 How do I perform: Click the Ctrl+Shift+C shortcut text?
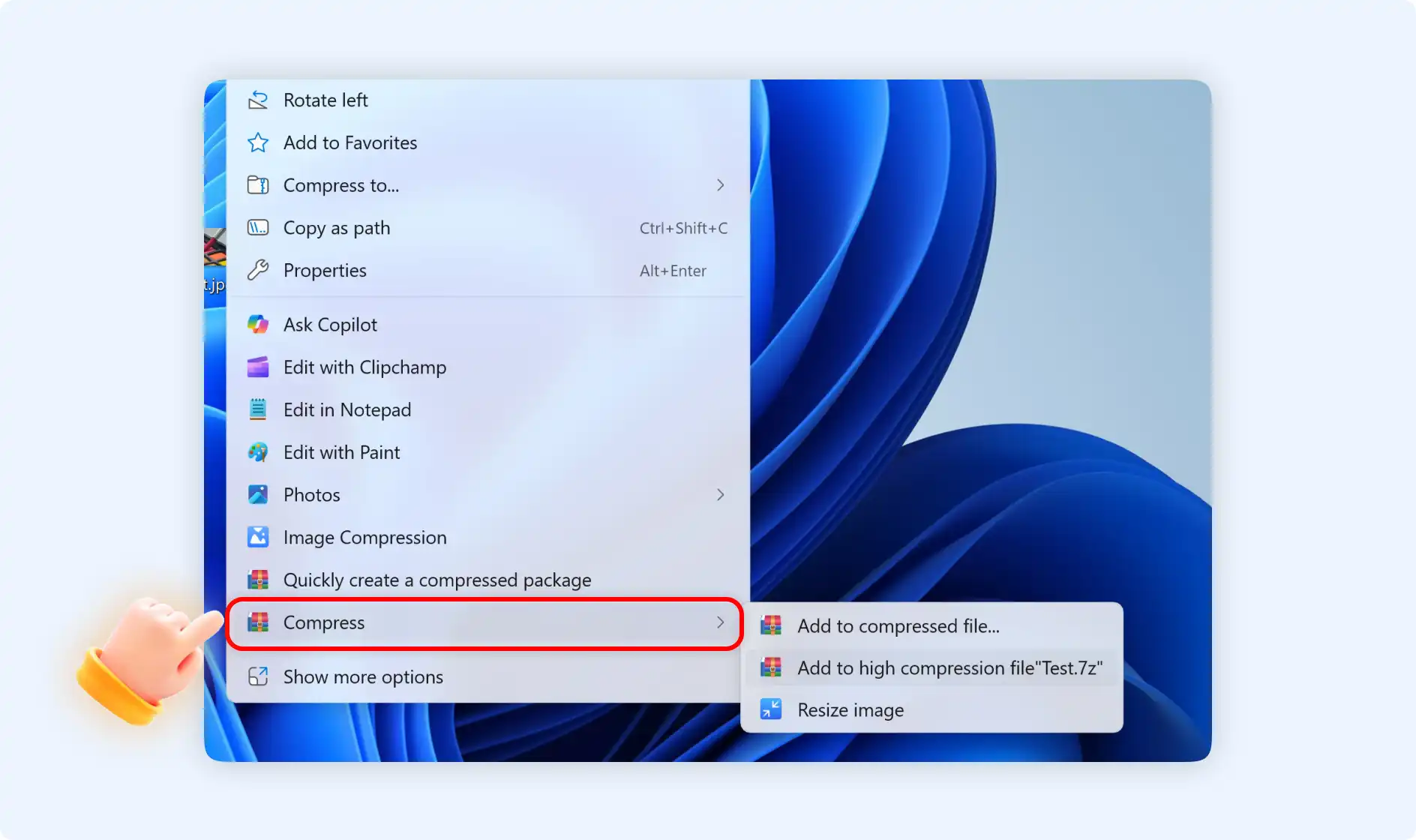point(683,228)
